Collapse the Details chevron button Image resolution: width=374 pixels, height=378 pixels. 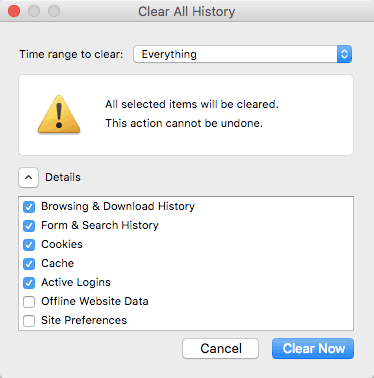coord(29,177)
